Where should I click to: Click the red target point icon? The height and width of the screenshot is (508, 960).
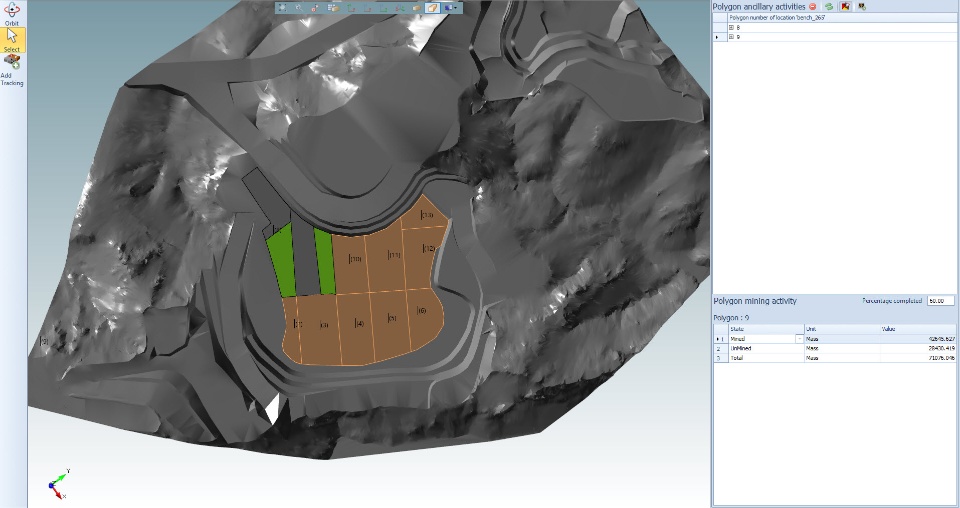coord(315,7)
